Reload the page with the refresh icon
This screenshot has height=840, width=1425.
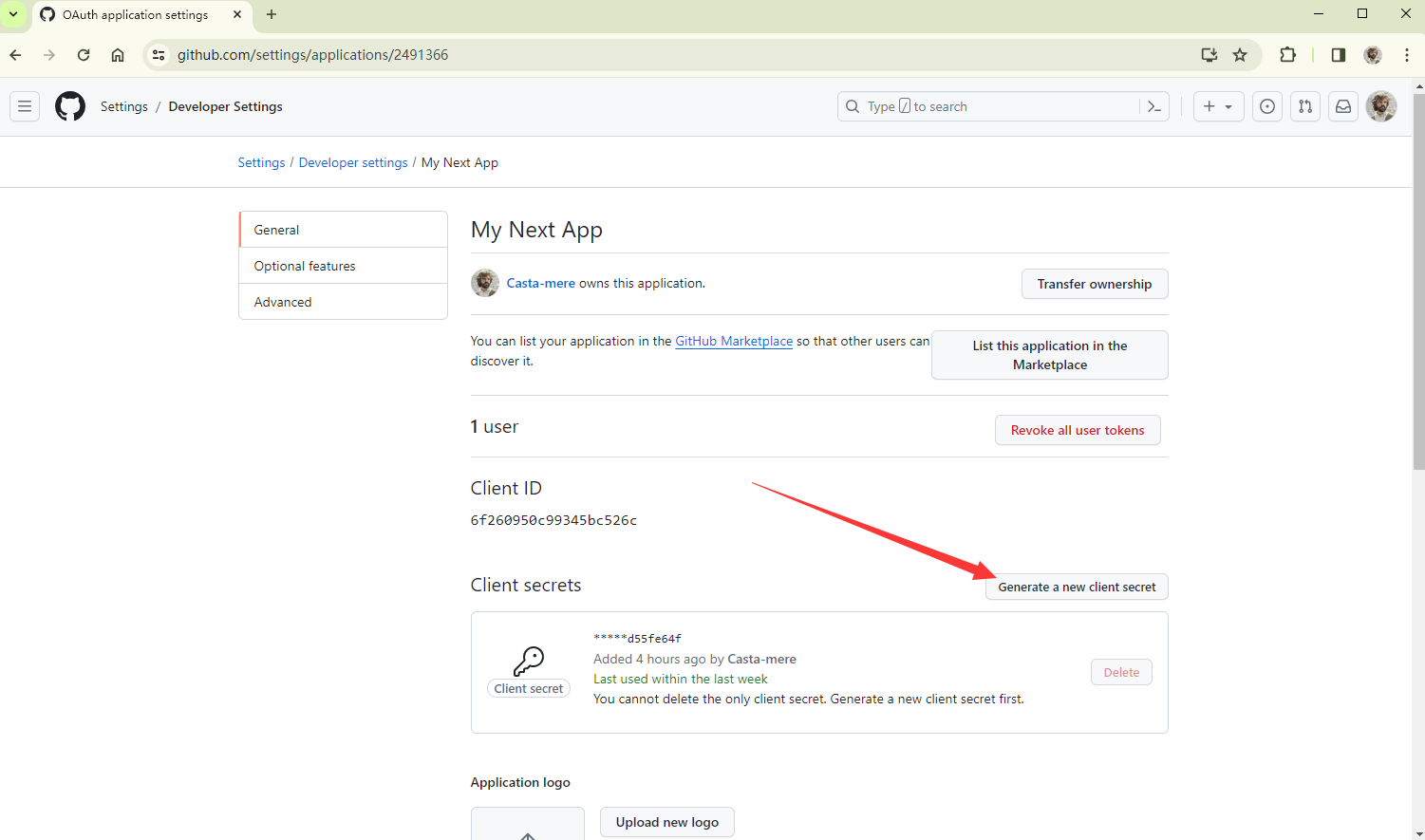click(84, 55)
